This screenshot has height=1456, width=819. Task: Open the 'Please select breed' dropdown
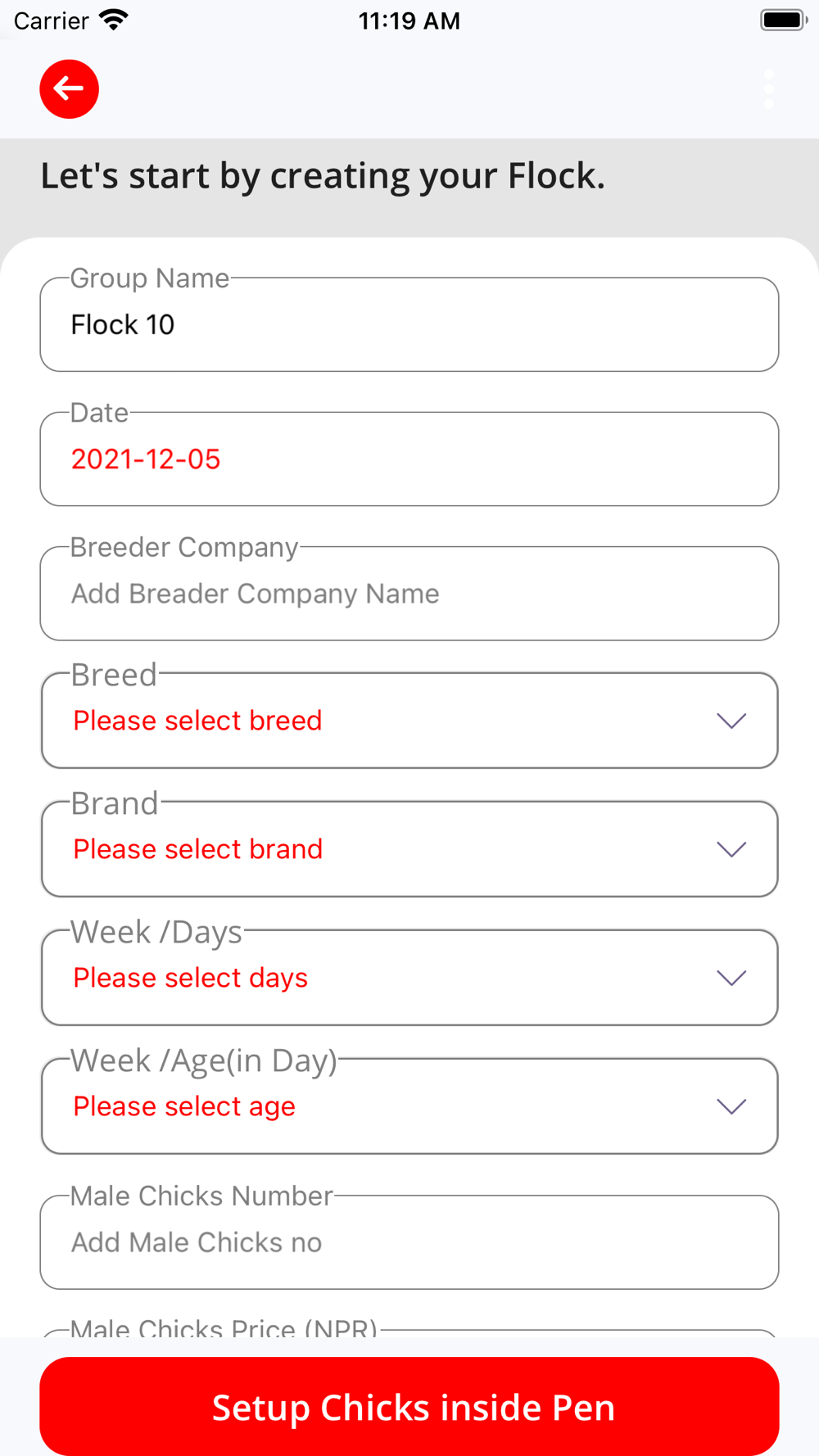tap(409, 721)
